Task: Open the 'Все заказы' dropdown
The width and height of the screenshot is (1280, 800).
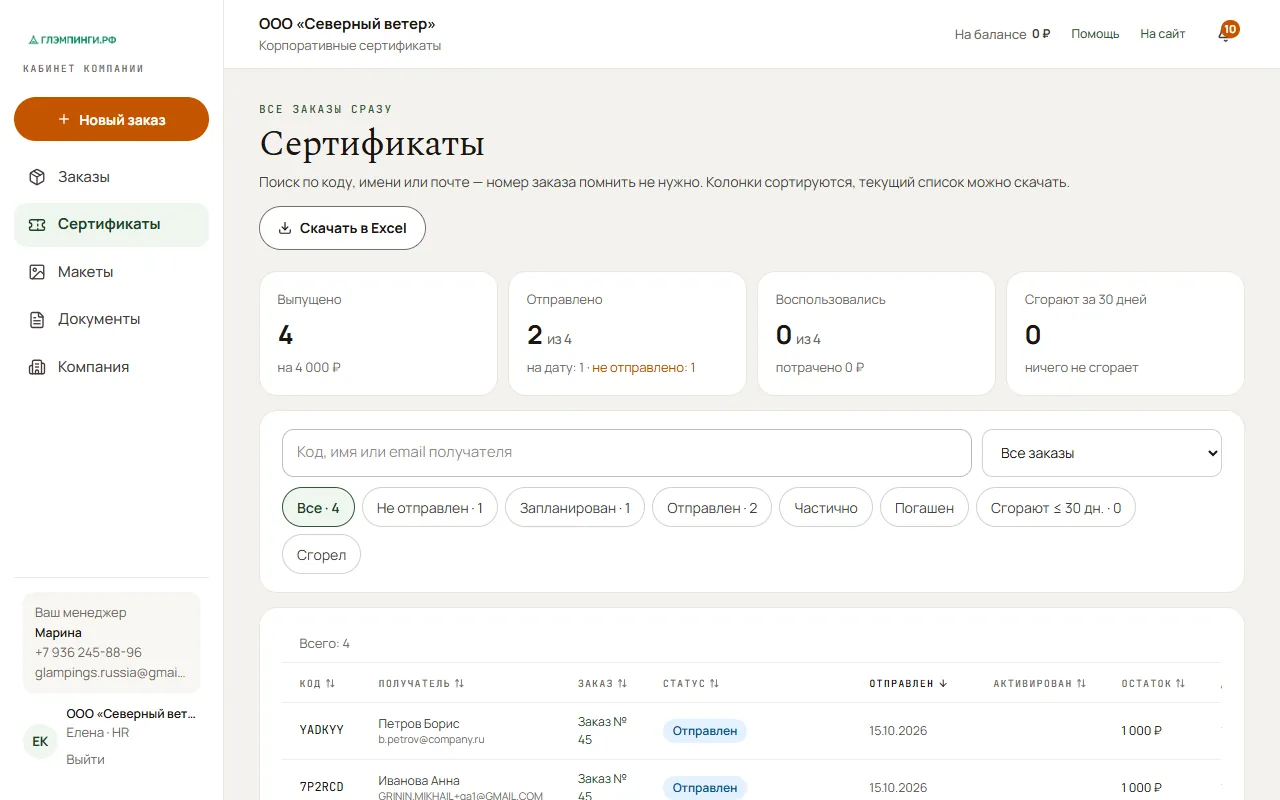Action: click(x=1102, y=453)
